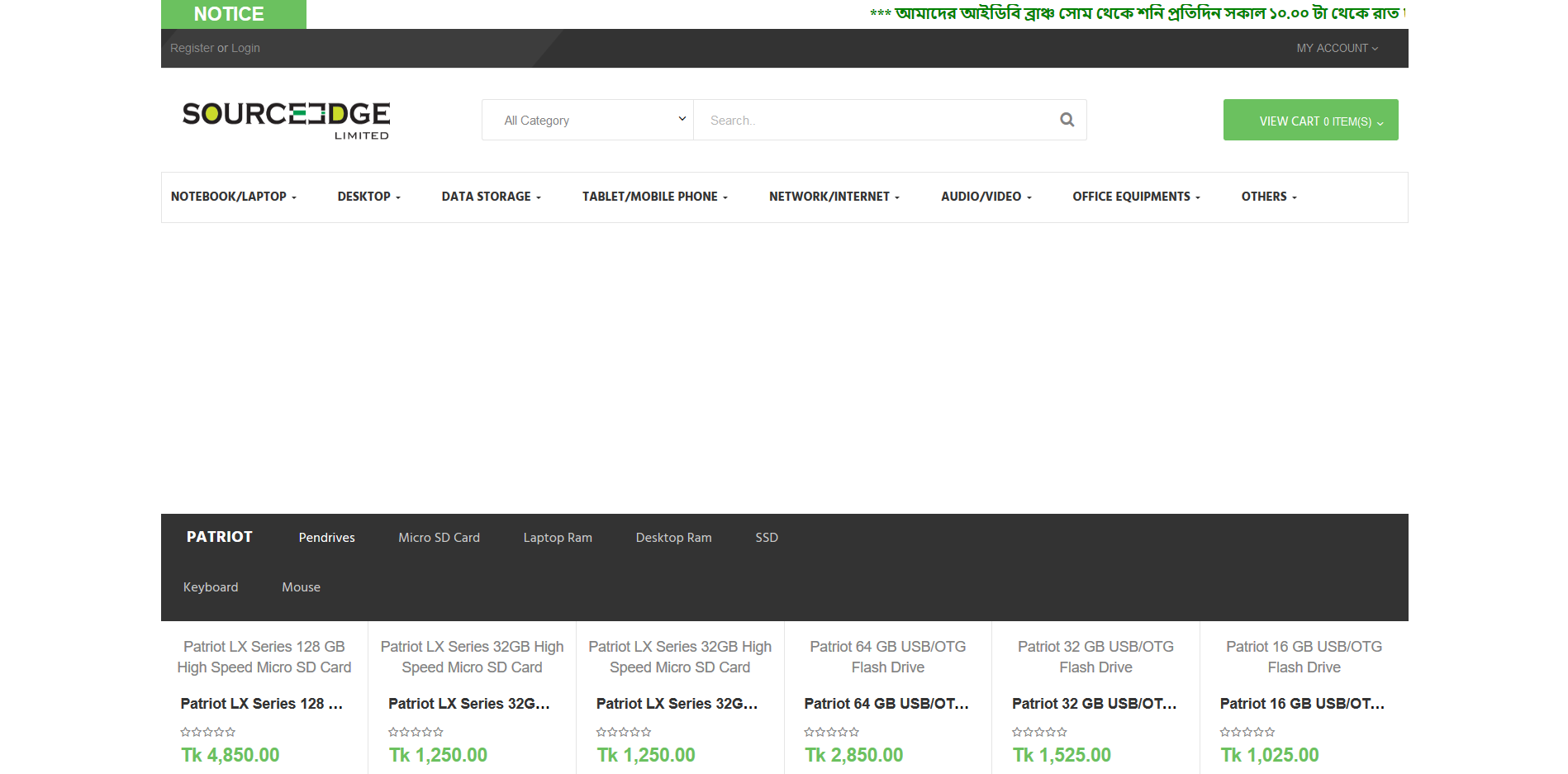Screen dimensions: 1568x774
Task: Expand the Network/Internet menu
Action: pos(834,197)
